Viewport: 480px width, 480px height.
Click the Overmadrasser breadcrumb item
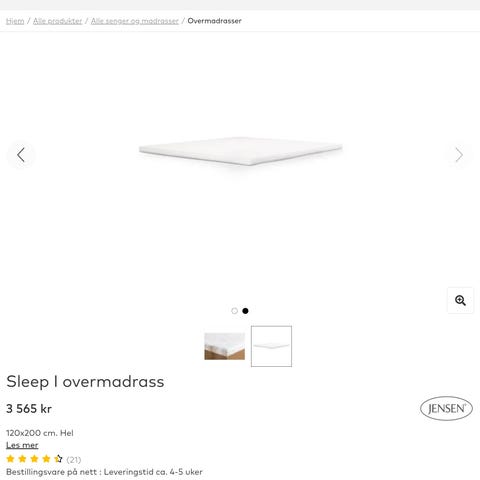tap(214, 21)
